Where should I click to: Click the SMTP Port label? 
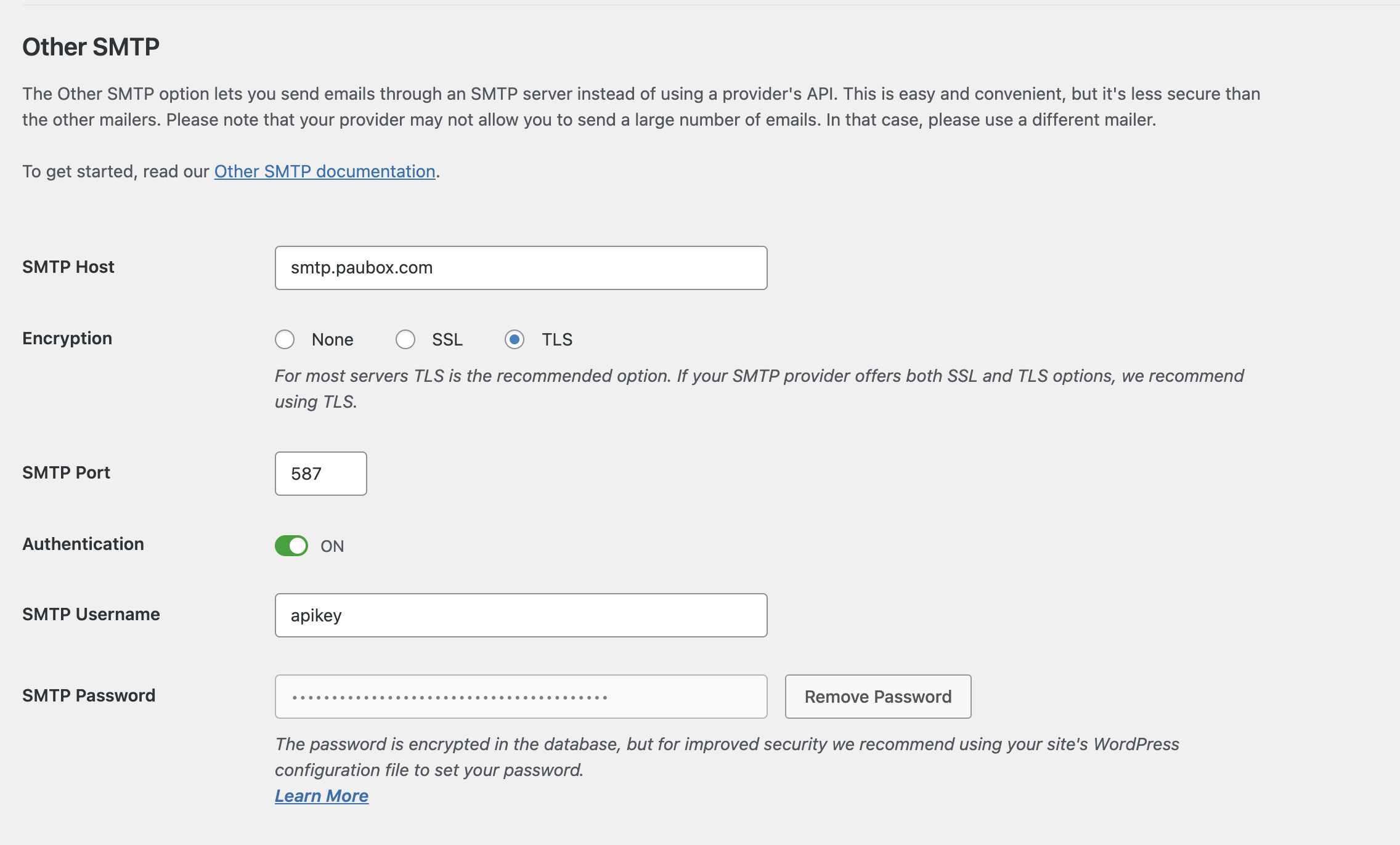tap(66, 472)
